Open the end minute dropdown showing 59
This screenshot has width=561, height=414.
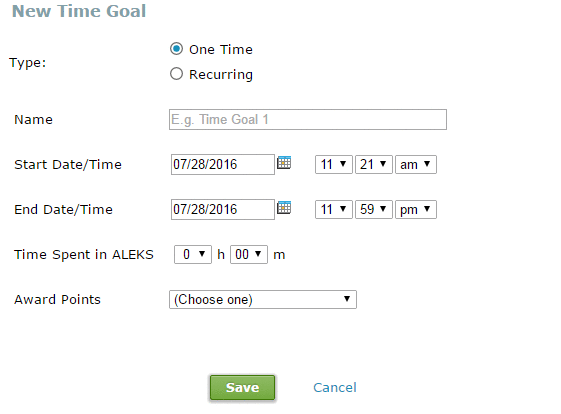click(374, 209)
